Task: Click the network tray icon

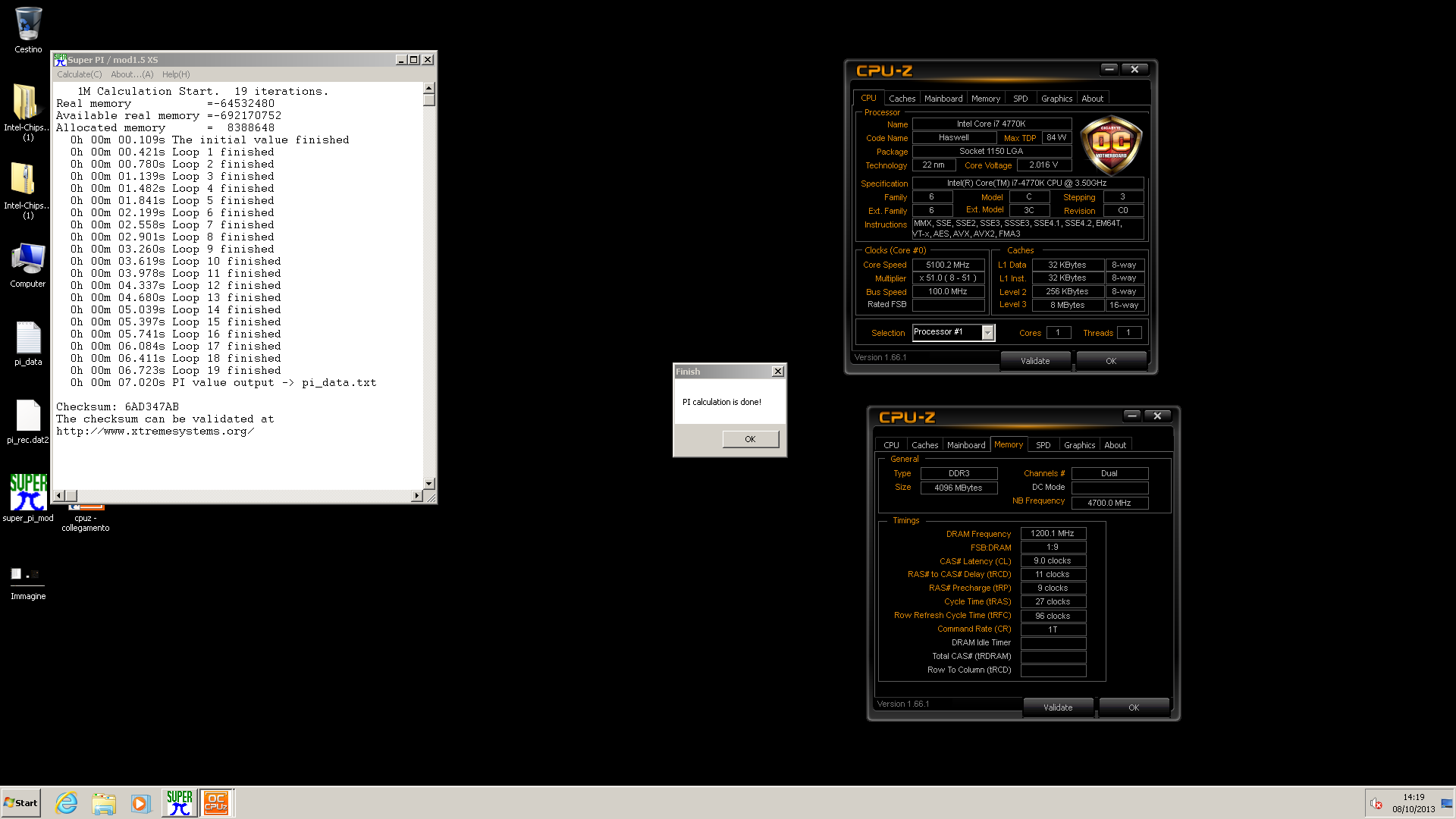Action: click(1447, 804)
